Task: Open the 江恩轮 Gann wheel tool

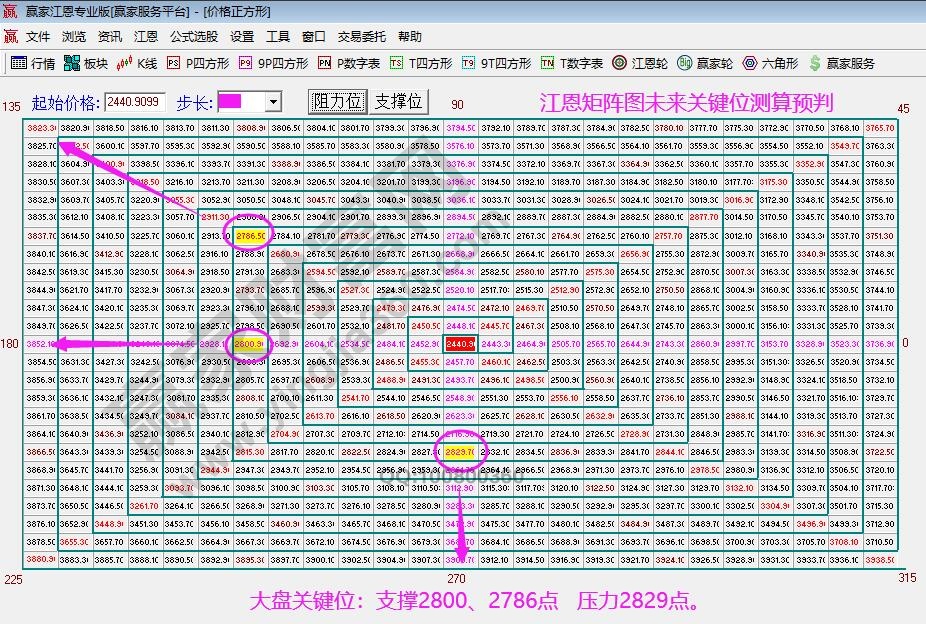Action: click(x=644, y=61)
